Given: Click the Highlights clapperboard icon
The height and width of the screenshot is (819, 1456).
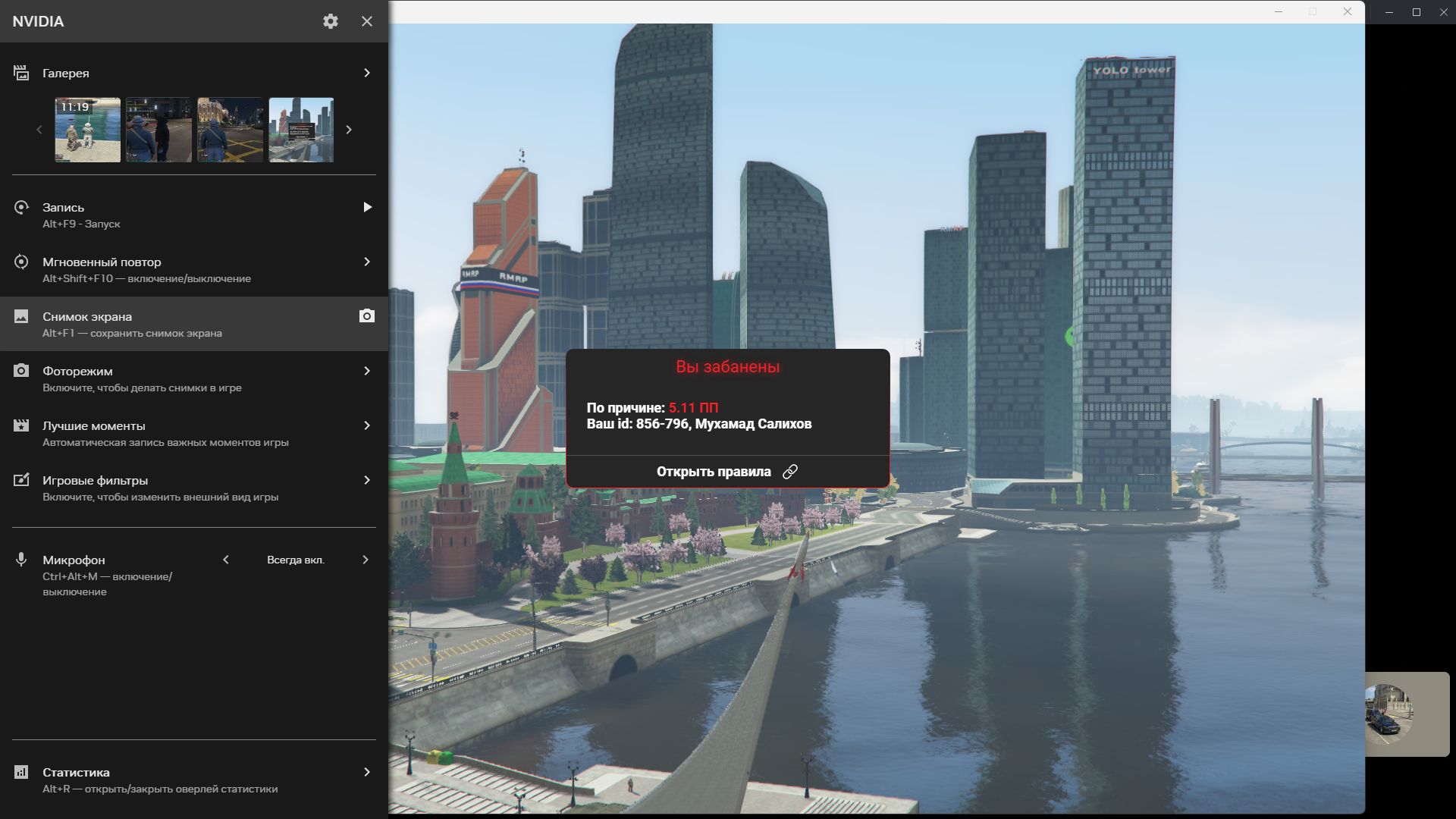Looking at the screenshot, I should click(21, 425).
